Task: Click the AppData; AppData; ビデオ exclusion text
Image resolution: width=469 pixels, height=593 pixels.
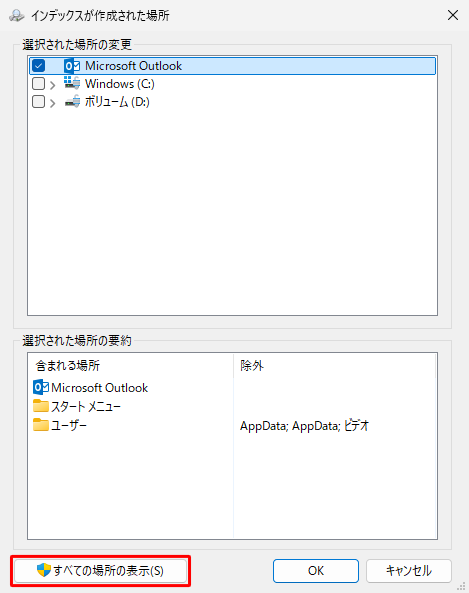Action: click(x=304, y=426)
